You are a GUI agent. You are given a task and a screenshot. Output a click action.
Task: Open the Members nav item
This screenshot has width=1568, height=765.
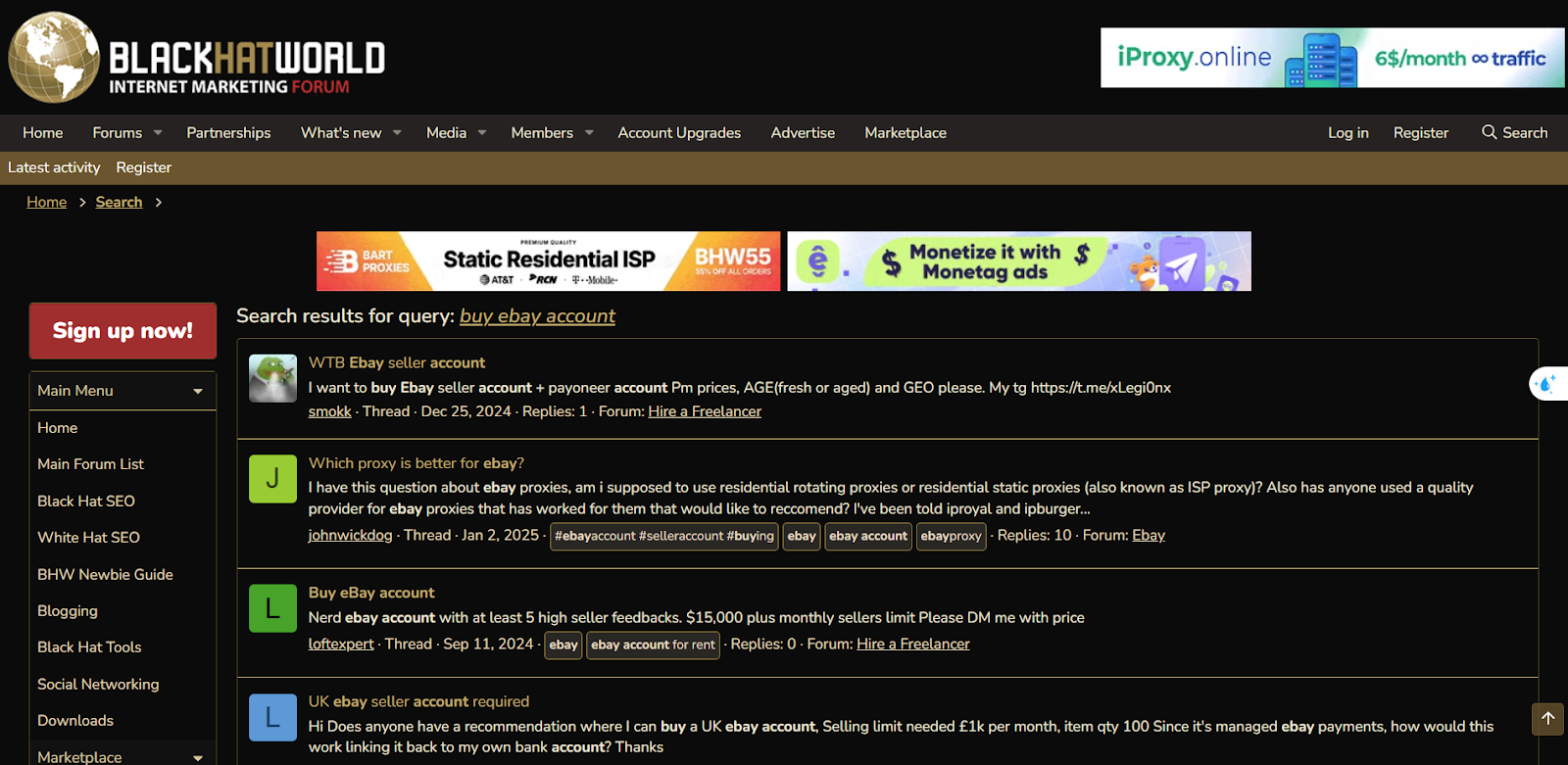tap(542, 132)
